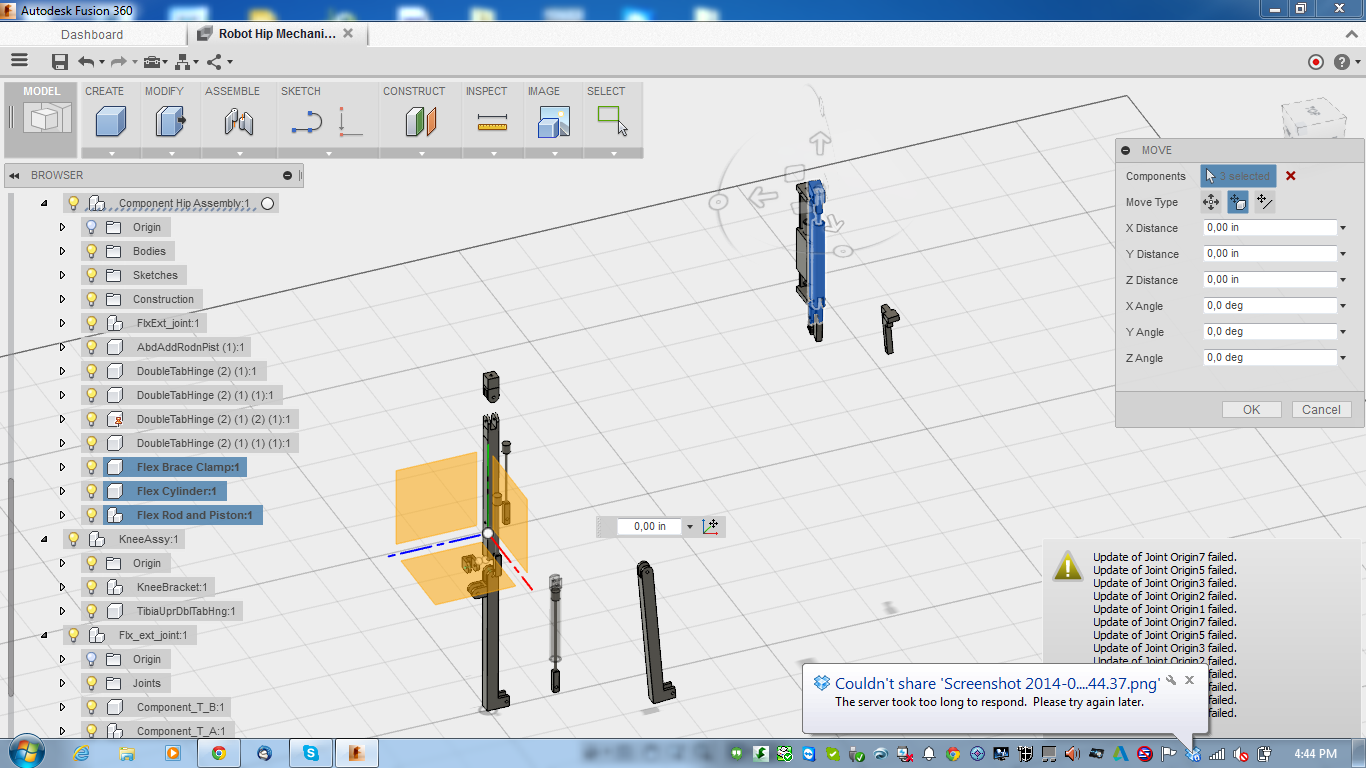Expand the Bodies folder
The image size is (1366, 768).
tap(63, 250)
